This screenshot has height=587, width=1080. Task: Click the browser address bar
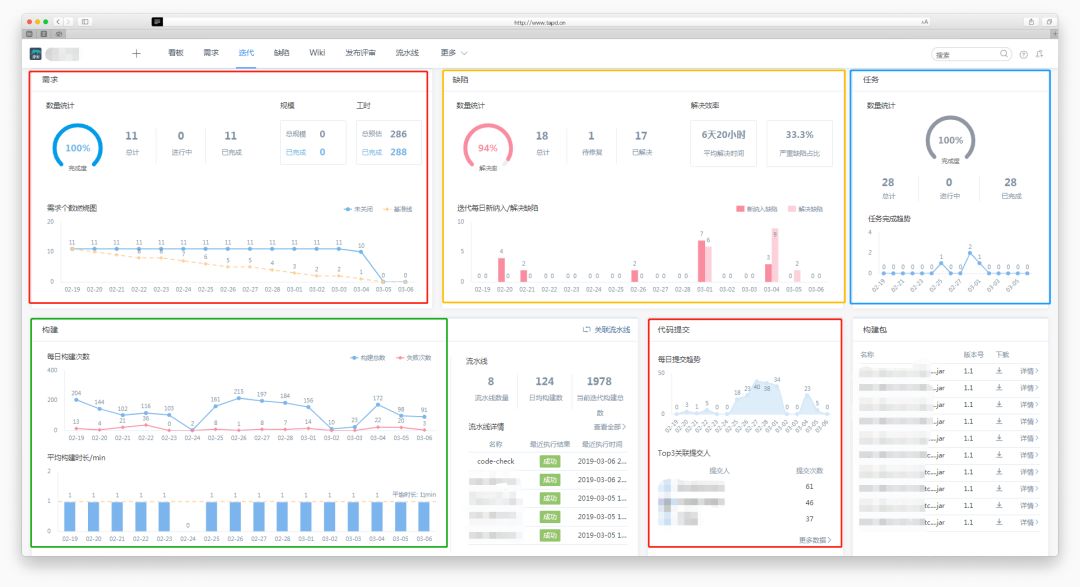[x=540, y=22]
